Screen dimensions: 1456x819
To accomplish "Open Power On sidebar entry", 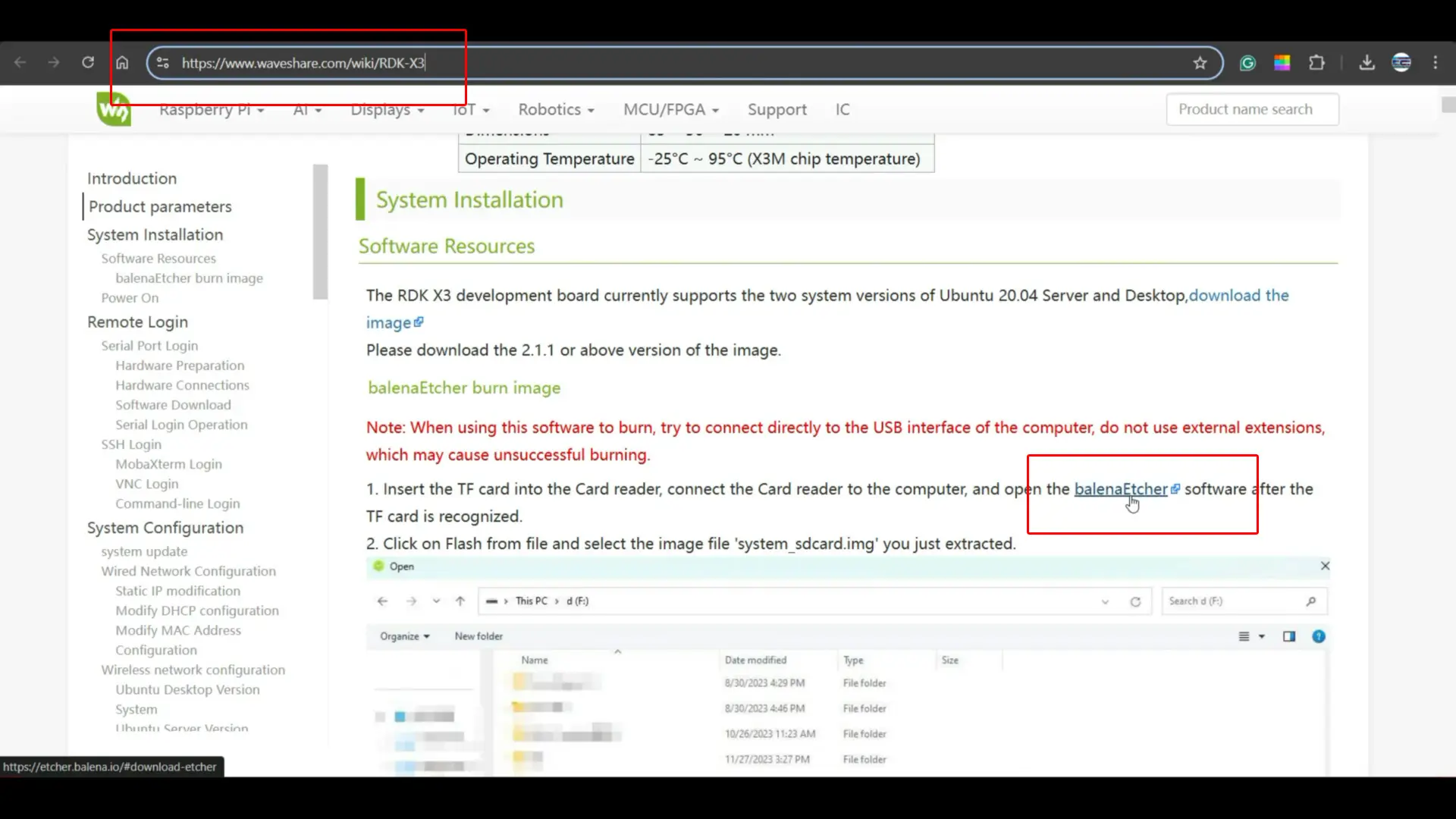I will click(x=130, y=298).
